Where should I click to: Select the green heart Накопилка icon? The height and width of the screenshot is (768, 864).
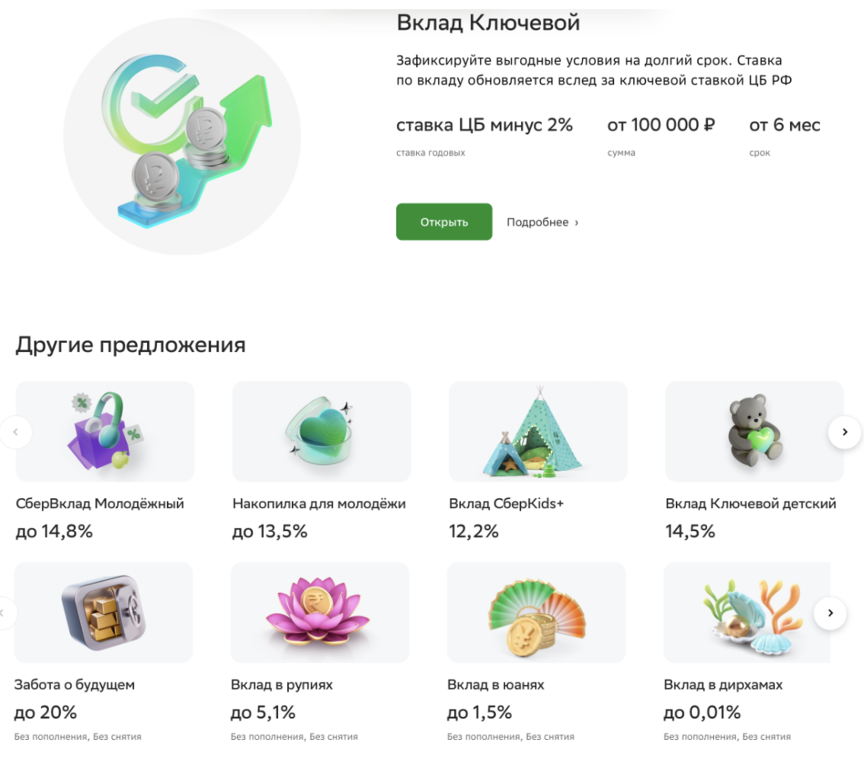321,431
